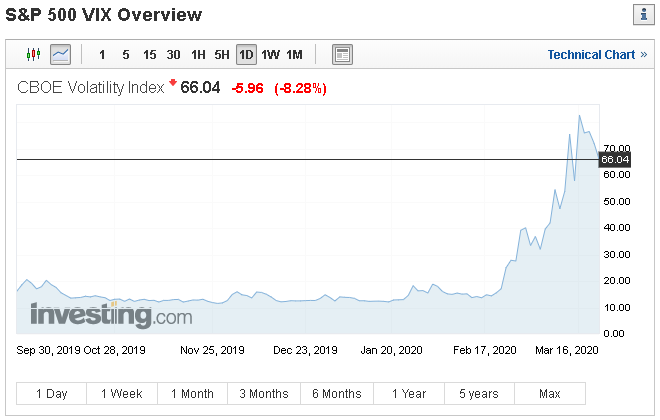Viewport: 660px width, 420px height.
Task: Show the Max range
Action: [x=550, y=394]
